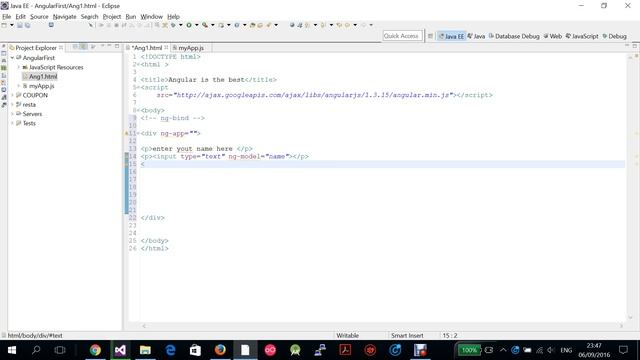Click the Run External Tools icon
Screen dimensions: 640x360
tap(205, 25)
